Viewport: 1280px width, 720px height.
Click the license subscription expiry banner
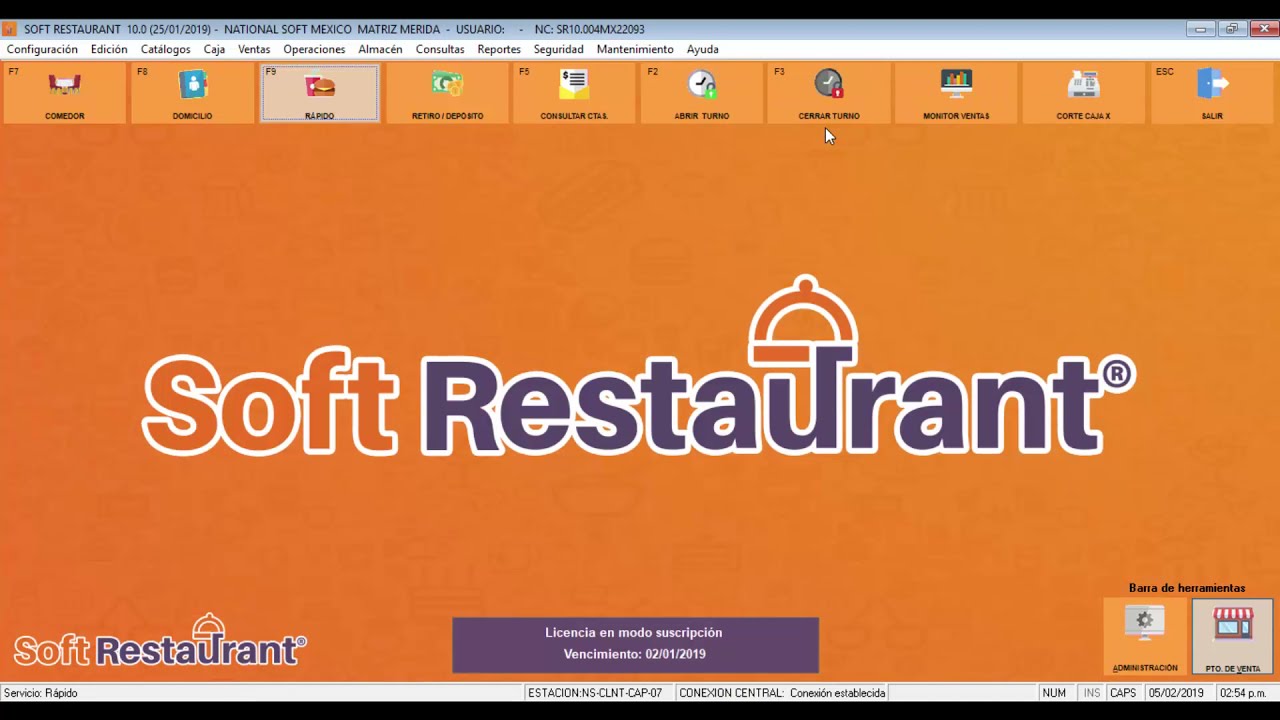point(635,645)
